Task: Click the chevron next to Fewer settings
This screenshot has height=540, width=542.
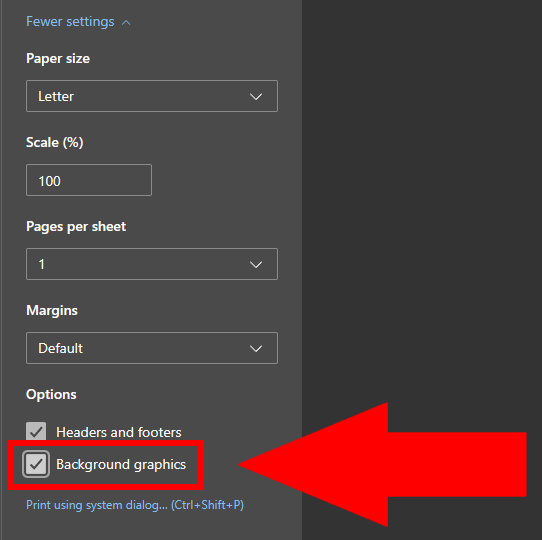Action: [x=126, y=23]
